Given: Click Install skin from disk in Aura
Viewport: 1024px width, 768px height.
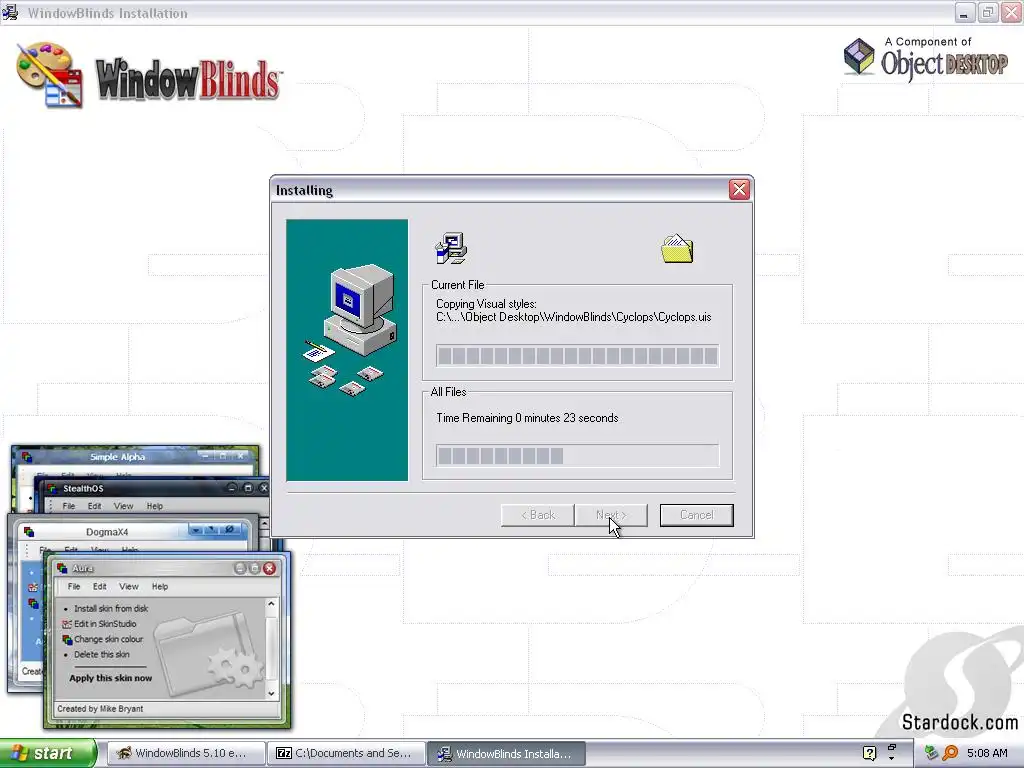Looking at the screenshot, I should click(x=111, y=608).
